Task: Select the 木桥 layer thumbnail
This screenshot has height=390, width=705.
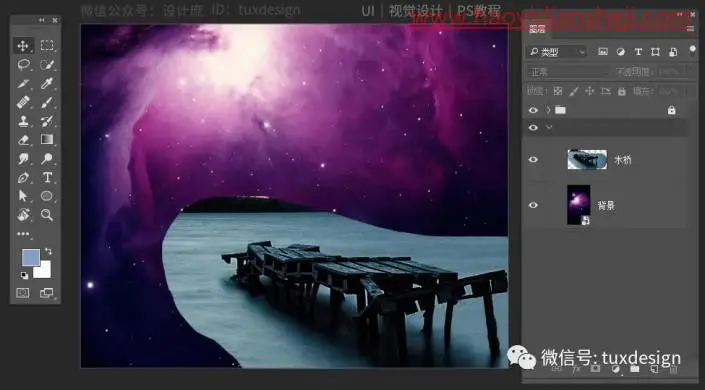Action: tap(587, 159)
